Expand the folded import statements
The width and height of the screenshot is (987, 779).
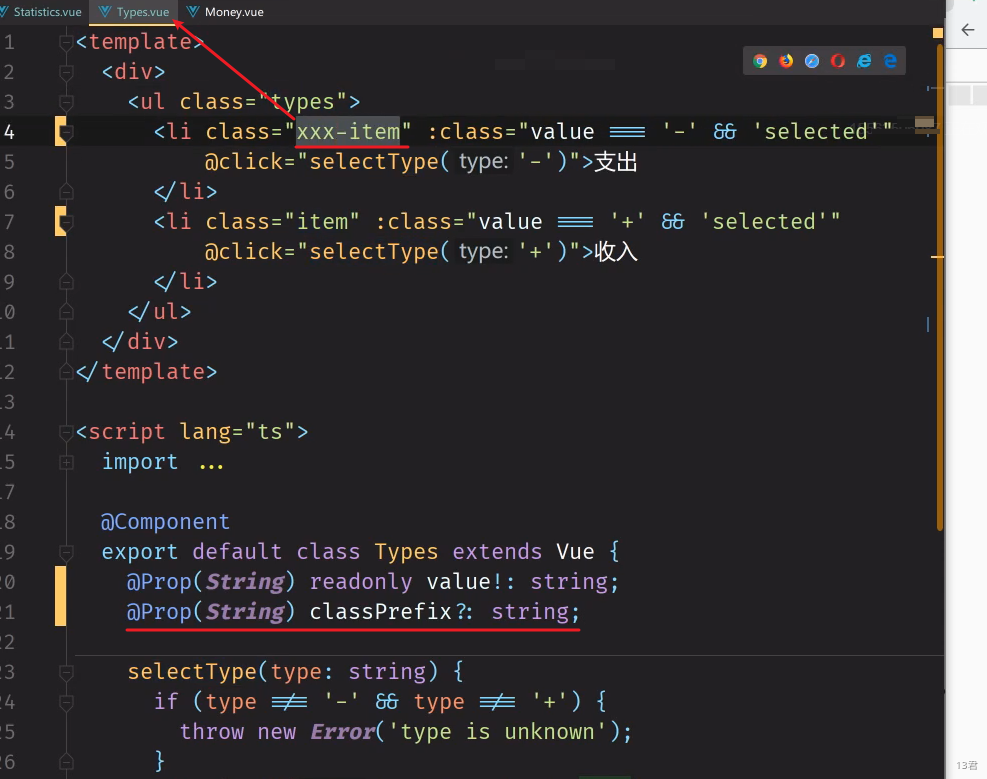click(x=66, y=462)
